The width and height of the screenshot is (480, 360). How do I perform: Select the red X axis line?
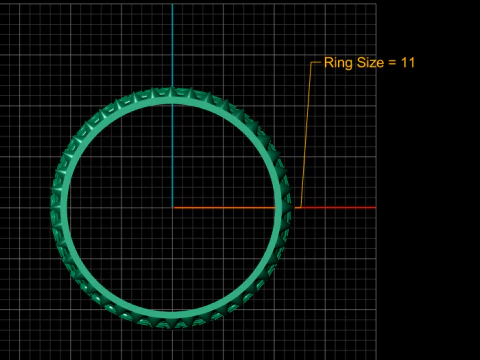[x=338, y=208]
